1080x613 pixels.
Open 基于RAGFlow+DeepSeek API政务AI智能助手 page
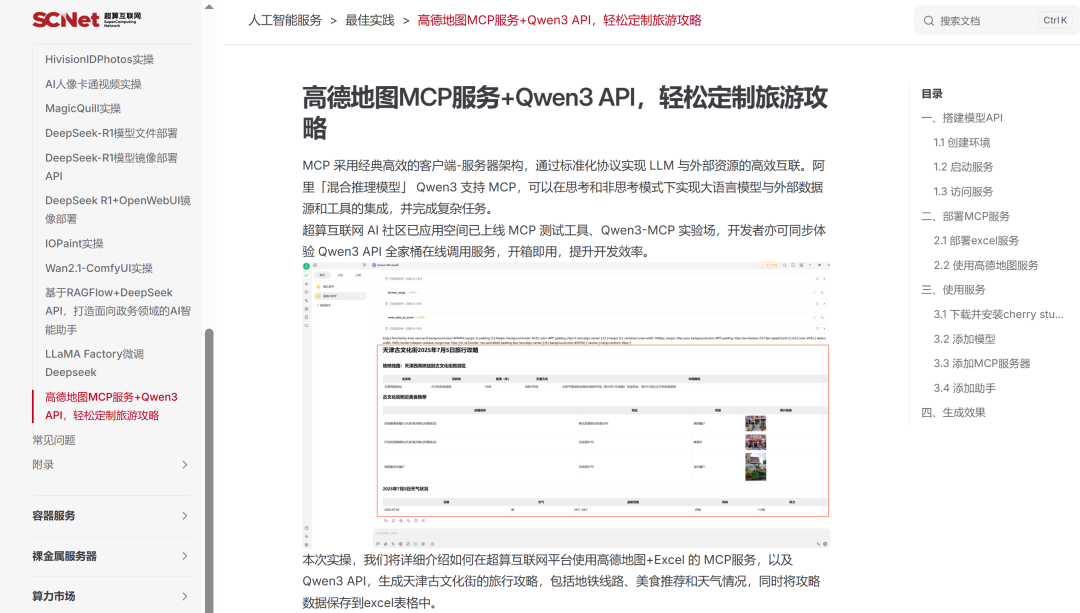118,311
